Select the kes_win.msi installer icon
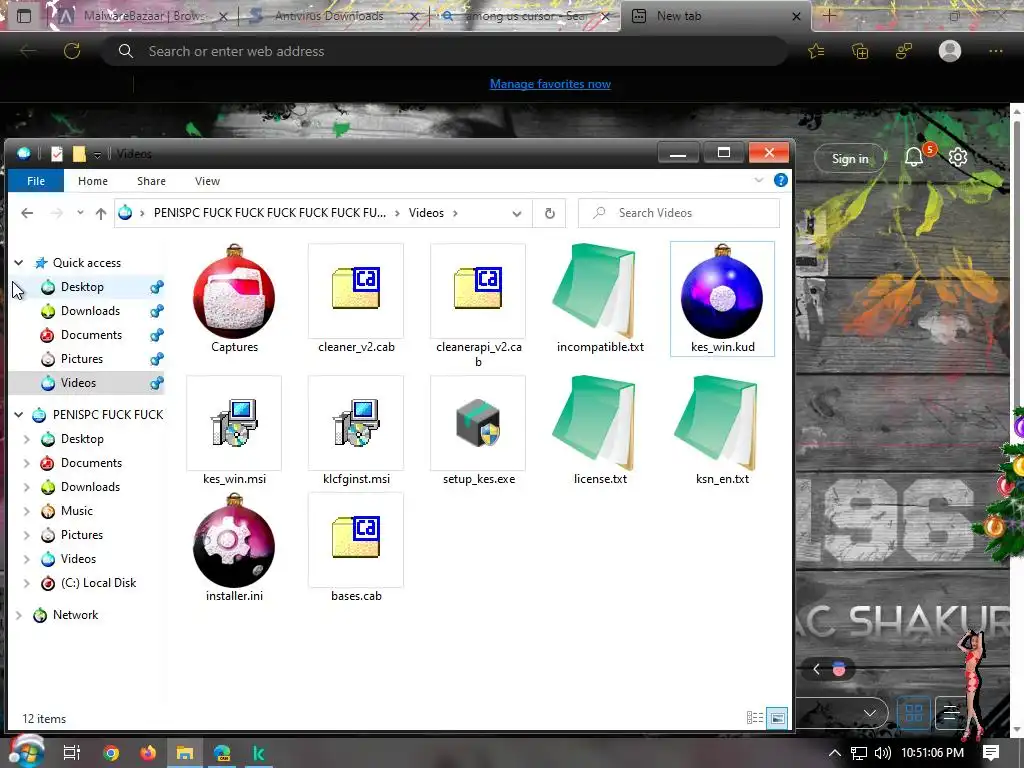Screen dimensions: 1024x768 pos(234,423)
